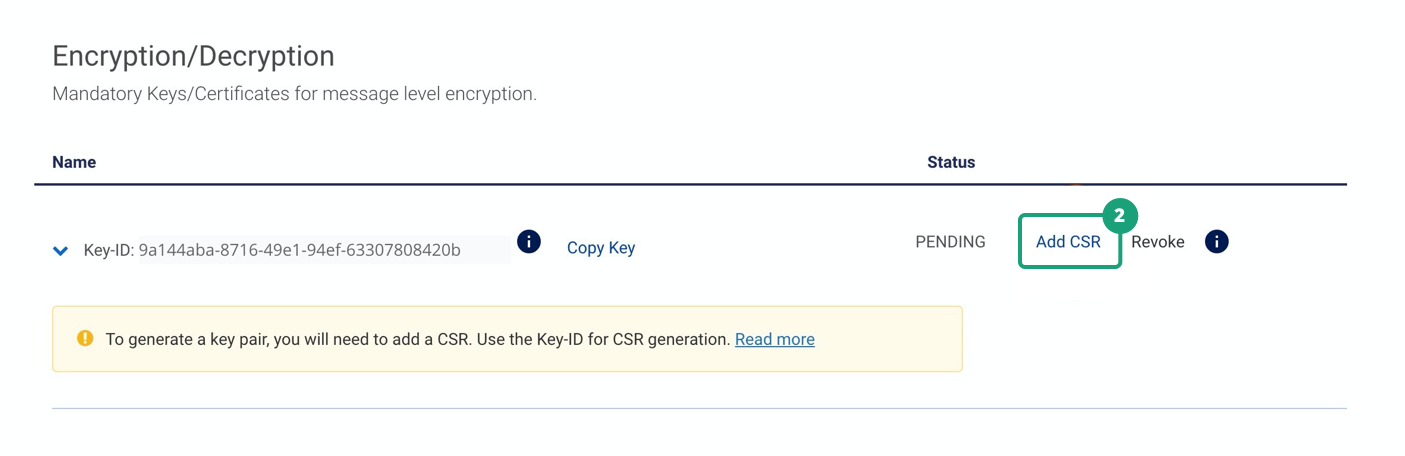Click the Encryption/Decryption heading
1405x456 pixels.
coord(193,55)
